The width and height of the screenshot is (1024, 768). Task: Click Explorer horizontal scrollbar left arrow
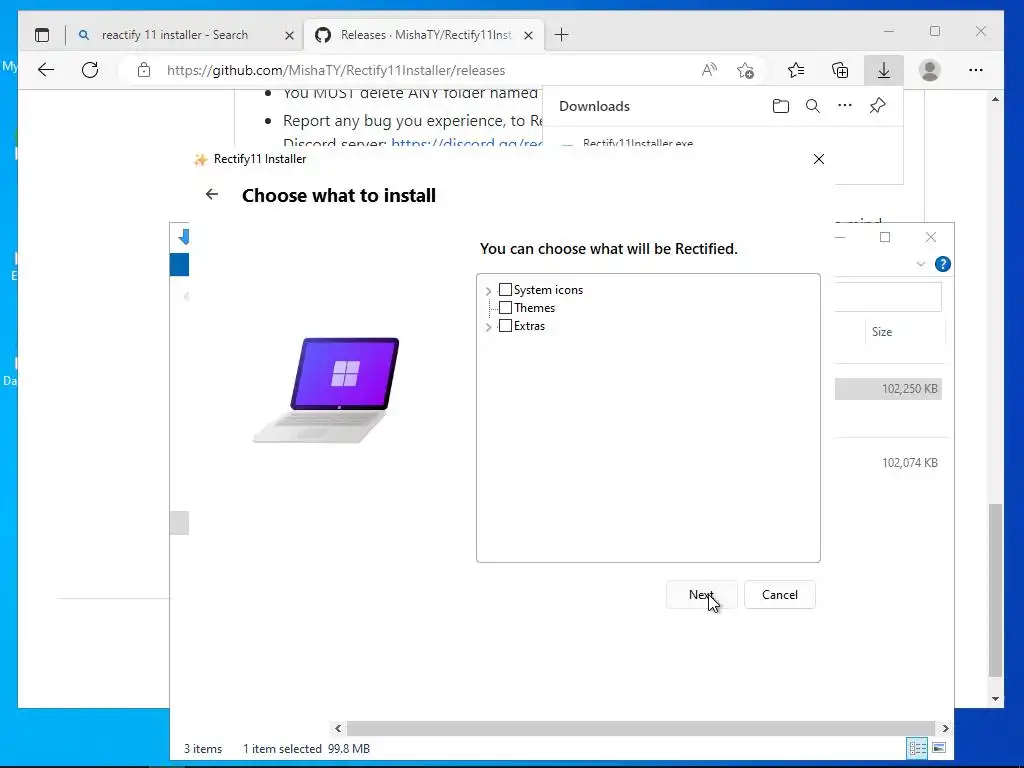pos(338,728)
